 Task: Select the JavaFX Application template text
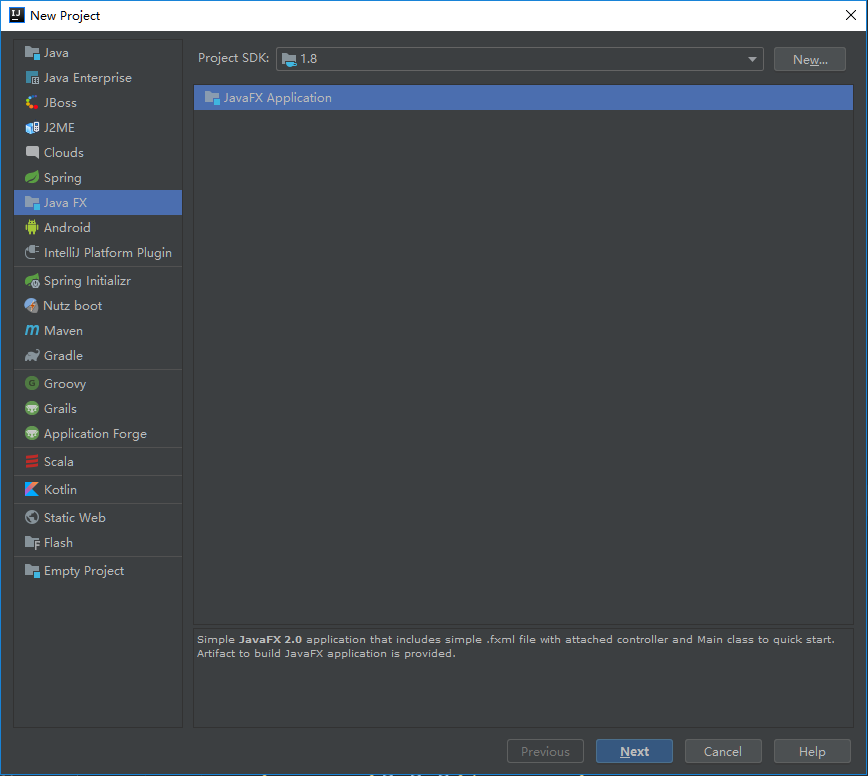(x=277, y=97)
